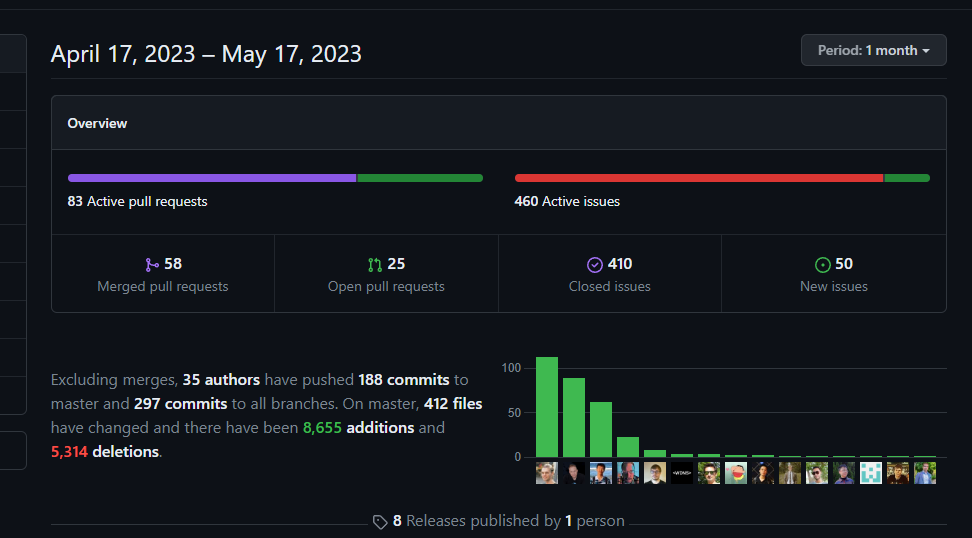This screenshot has width=972, height=538.
Task: Open the Merged pull requests label link
Action: tap(163, 286)
